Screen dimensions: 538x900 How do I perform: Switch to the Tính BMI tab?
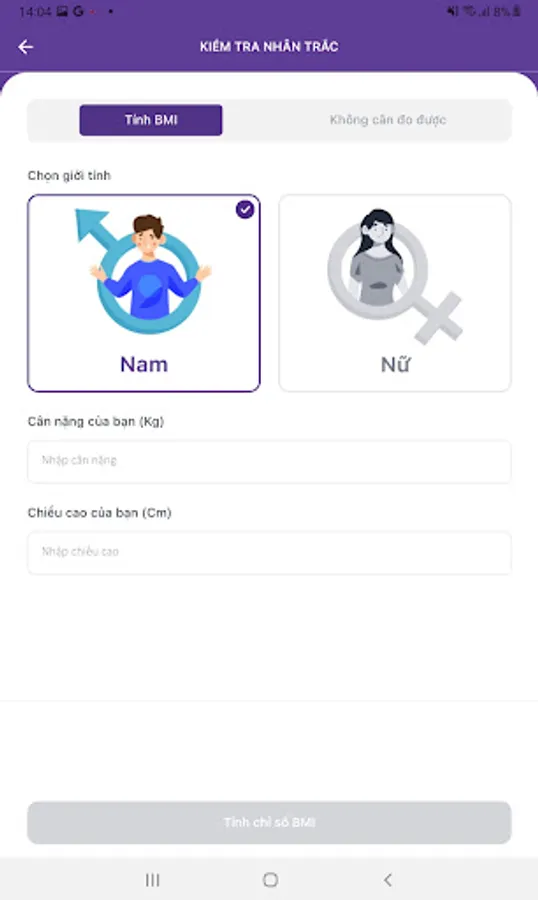point(151,120)
